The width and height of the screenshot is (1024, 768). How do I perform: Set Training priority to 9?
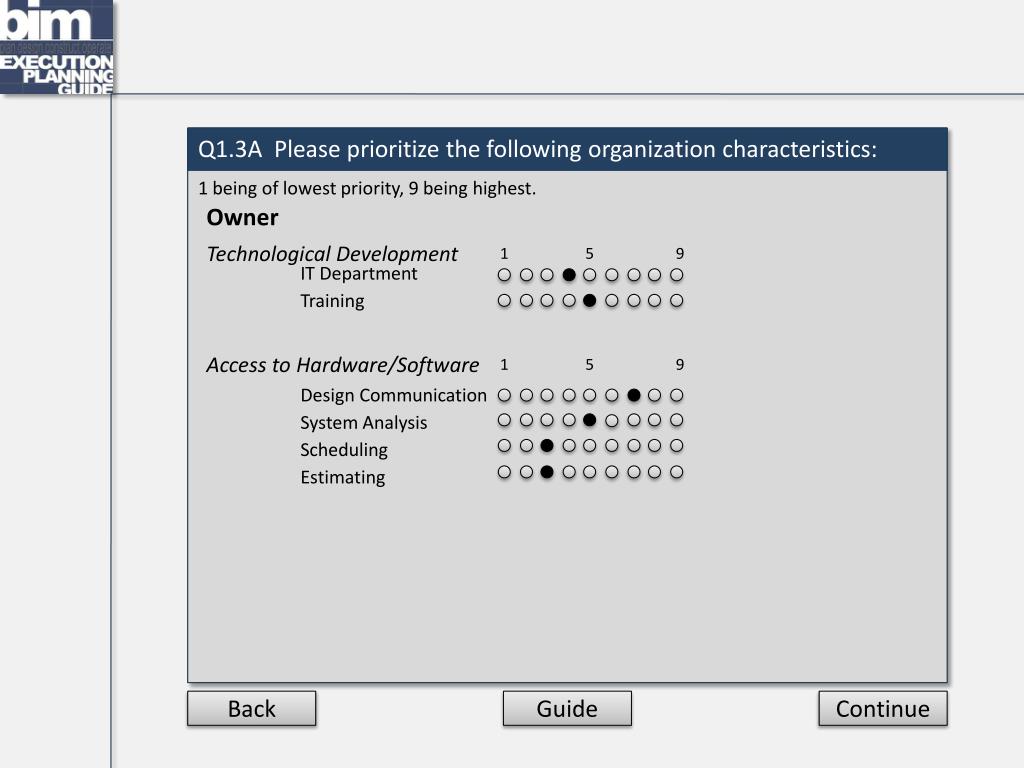pos(677,300)
